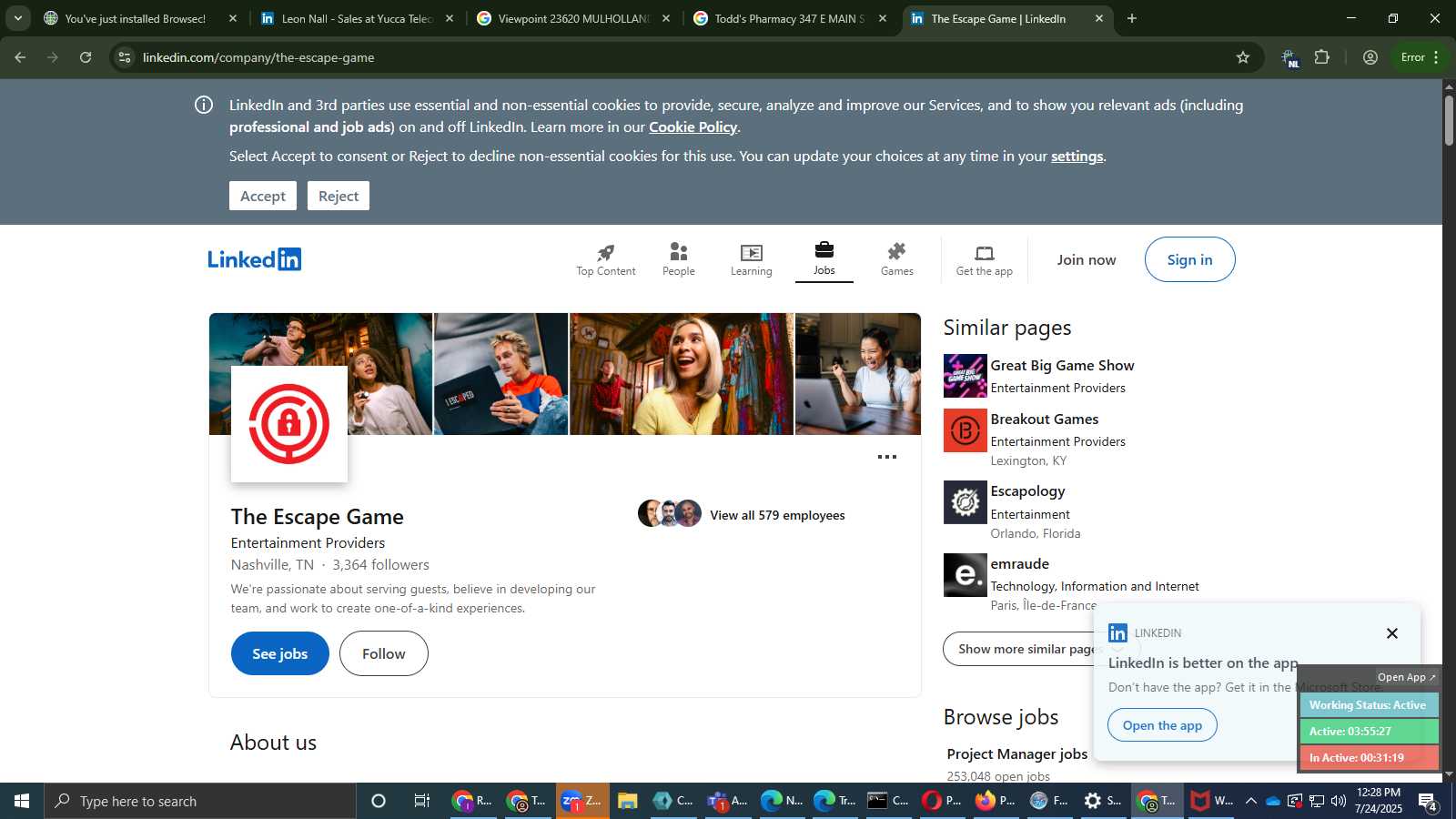The width and height of the screenshot is (1456, 819).
Task: Select the Jobs briefcase nav item
Action: (x=824, y=258)
